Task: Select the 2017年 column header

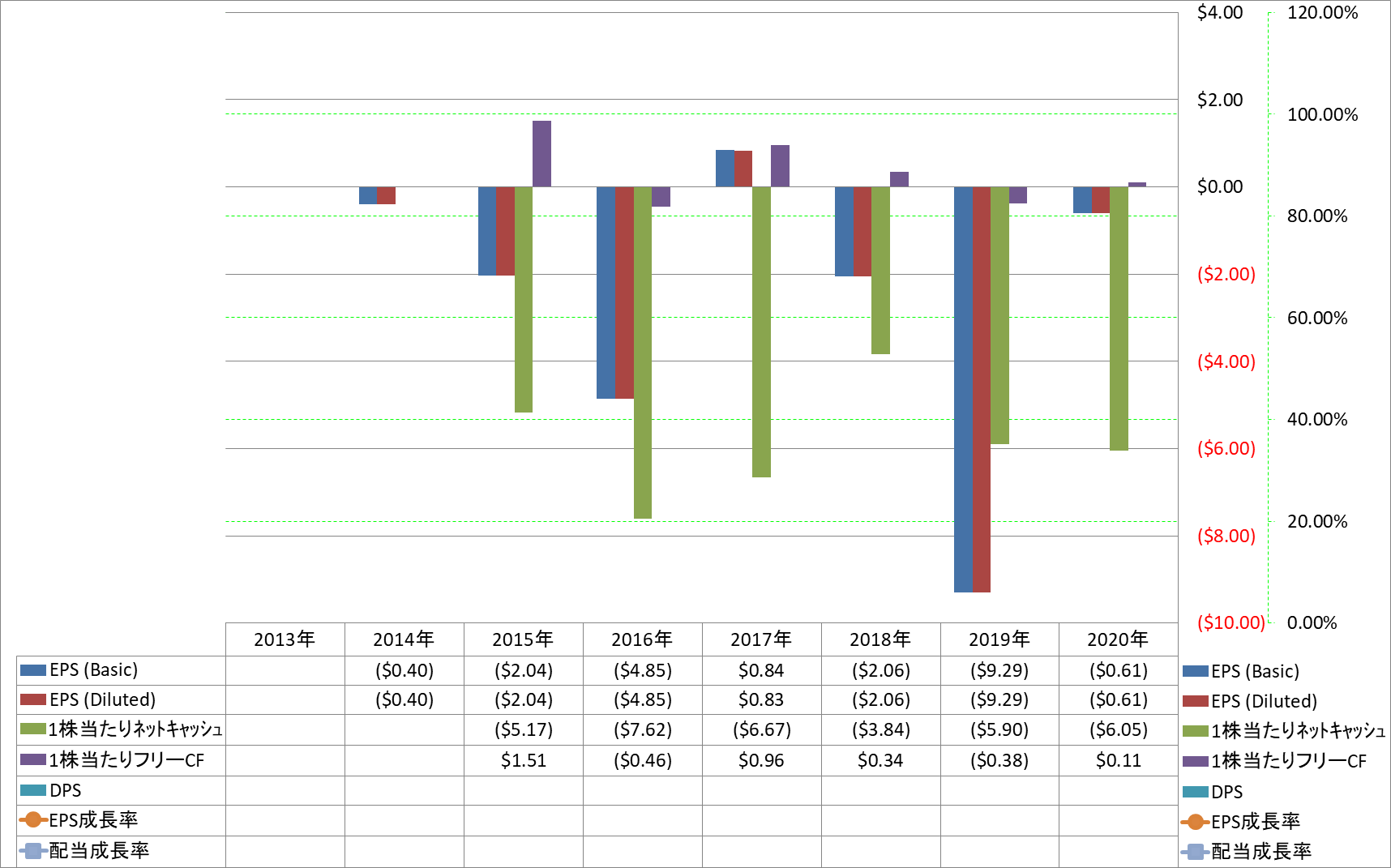Action: click(x=761, y=639)
